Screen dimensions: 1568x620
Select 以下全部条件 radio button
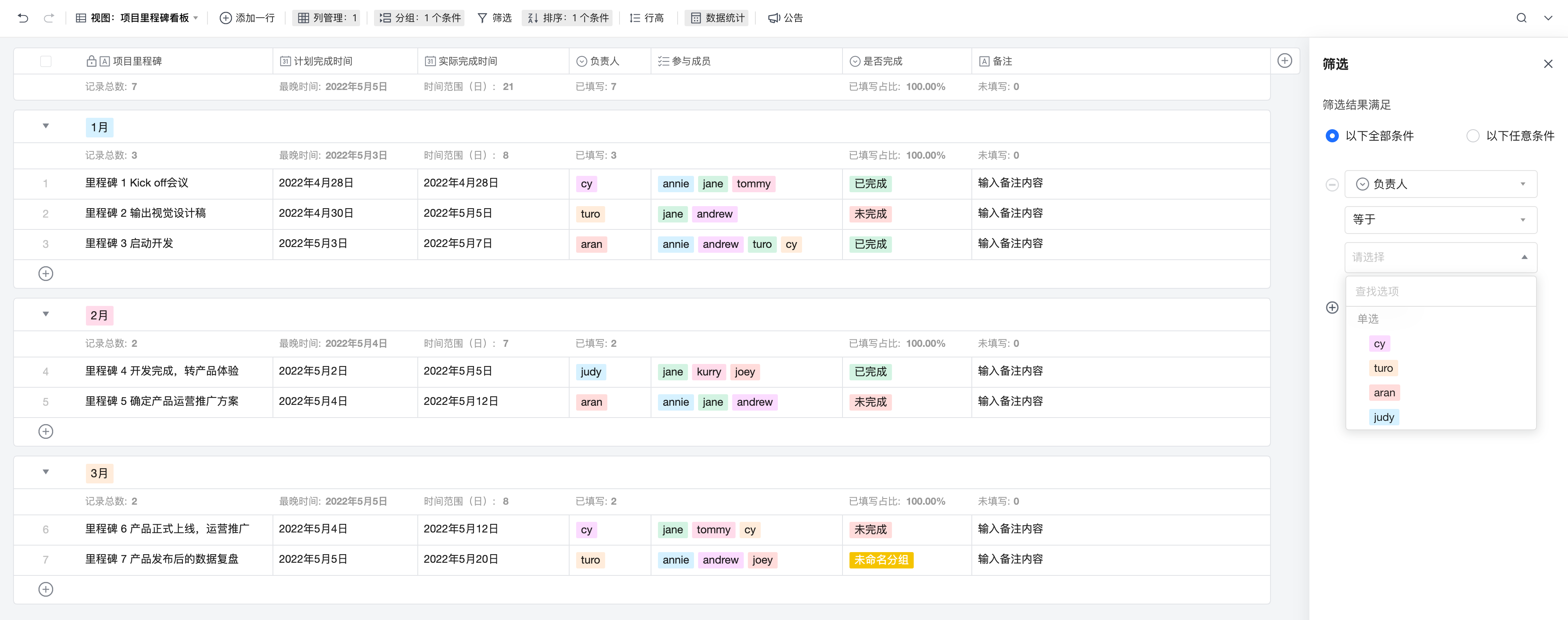(x=1332, y=136)
